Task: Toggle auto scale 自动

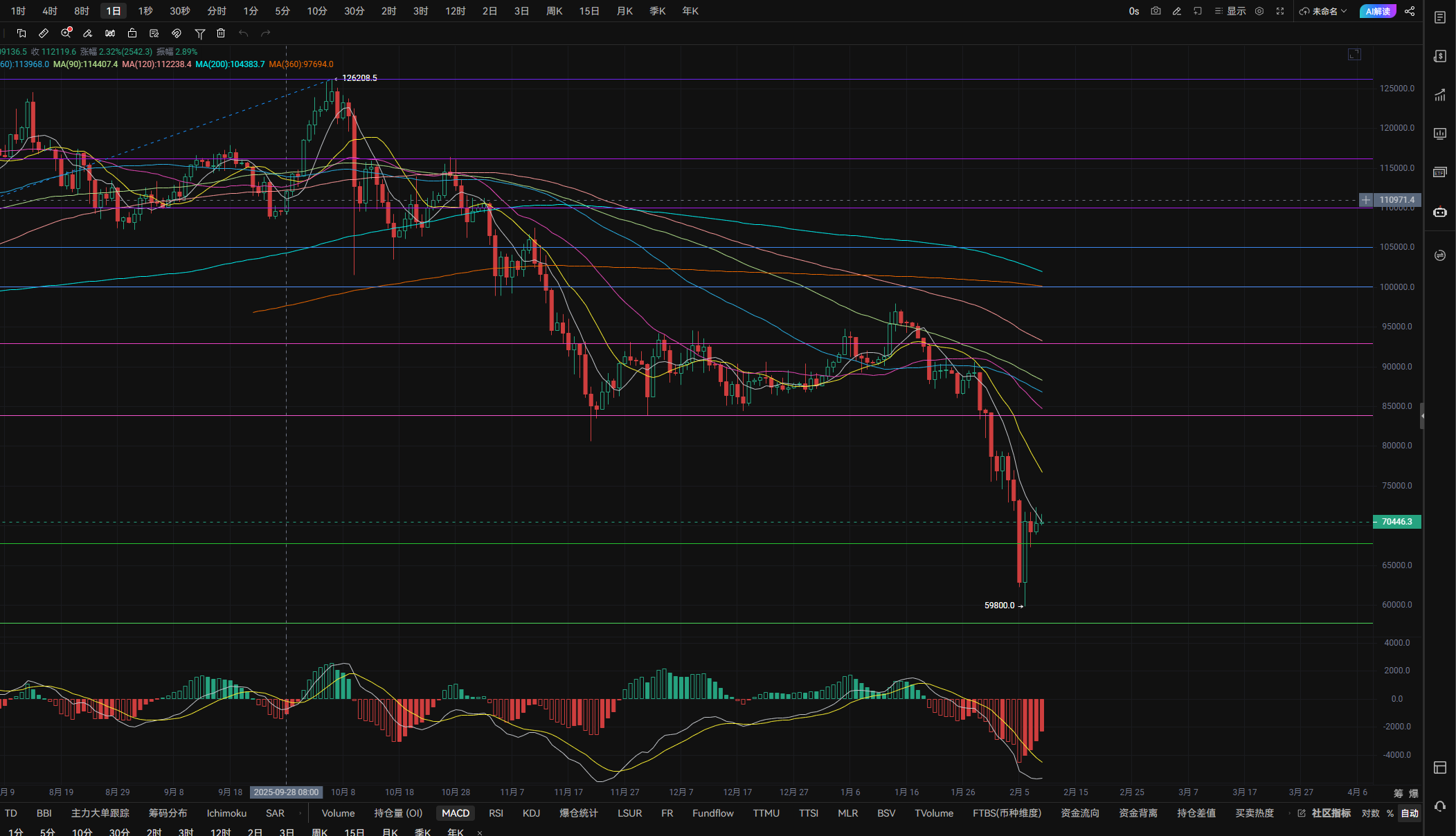Action: (x=1410, y=813)
